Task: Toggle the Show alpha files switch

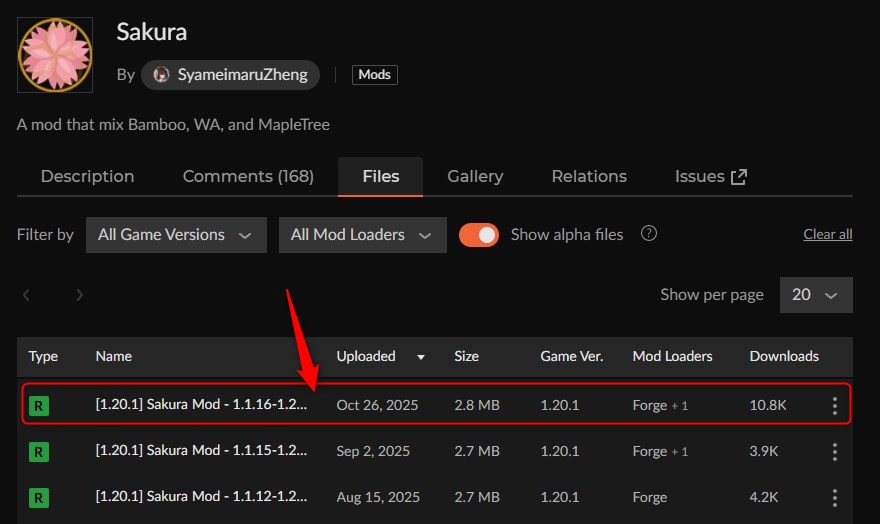Action: coord(479,234)
